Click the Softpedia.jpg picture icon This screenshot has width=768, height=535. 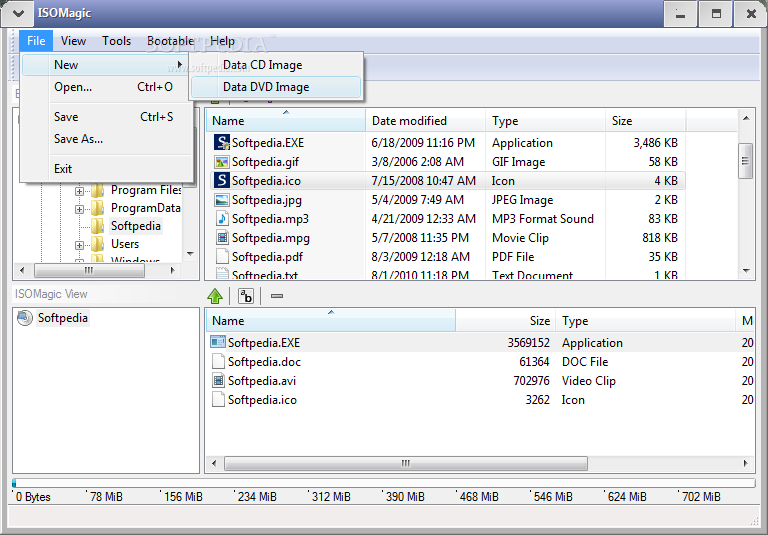pos(222,200)
